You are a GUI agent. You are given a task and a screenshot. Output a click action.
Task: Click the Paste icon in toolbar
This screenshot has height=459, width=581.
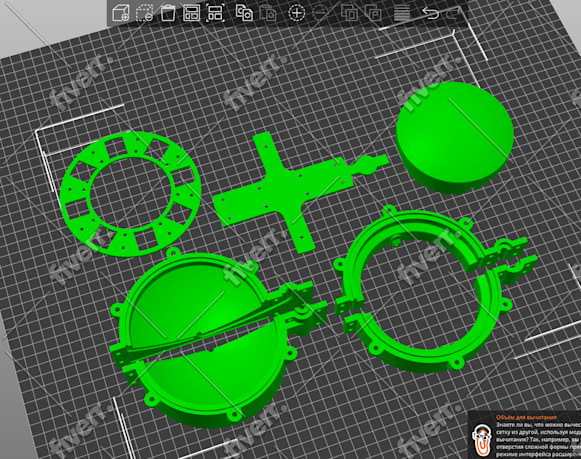[x=268, y=13]
